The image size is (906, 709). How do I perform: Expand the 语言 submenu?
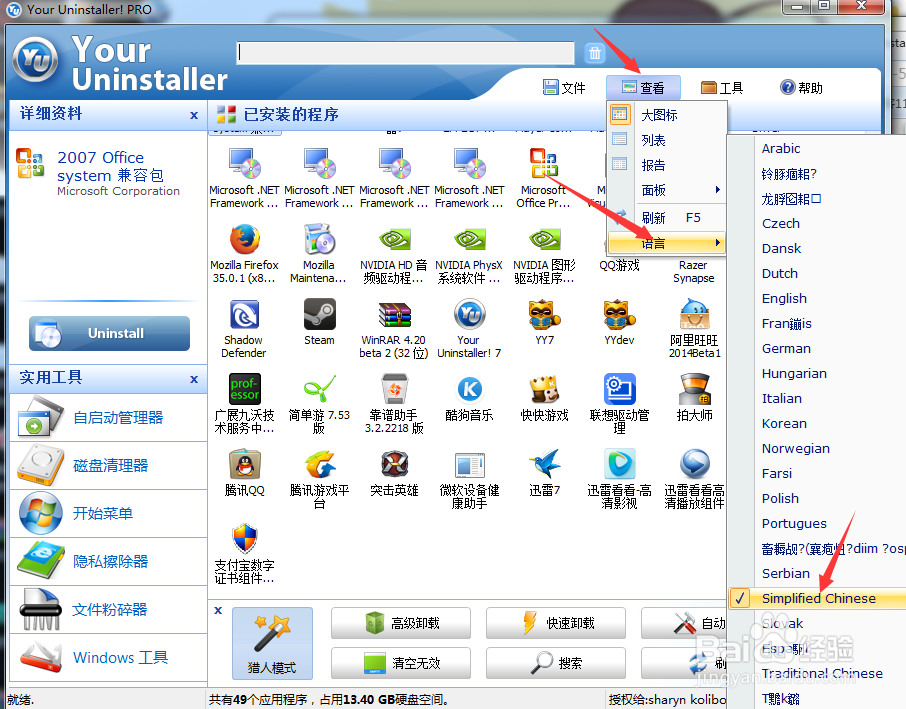[666, 243]
